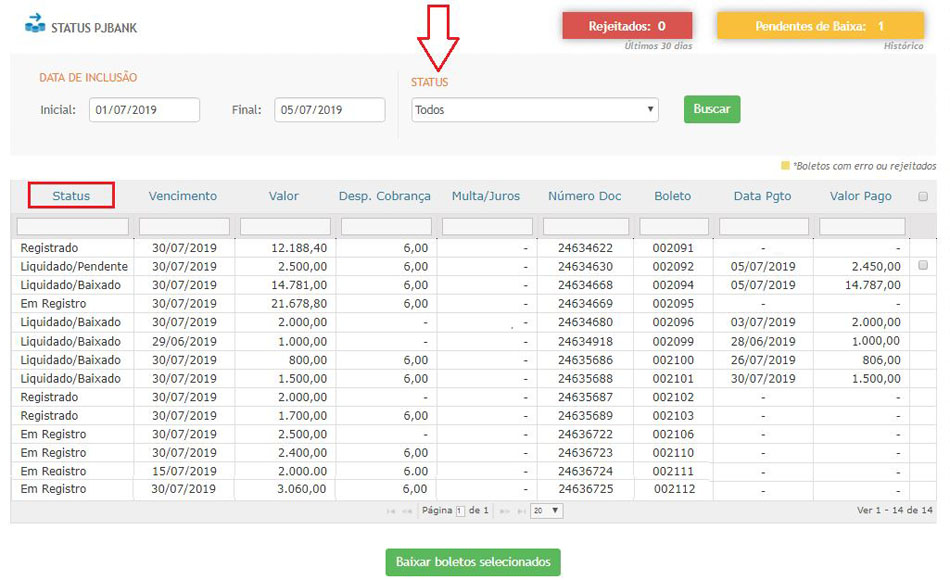Sort by the Valor Pago column header
Image resolution: width=950 pixels, height=580 pixels.
(860, 196)
